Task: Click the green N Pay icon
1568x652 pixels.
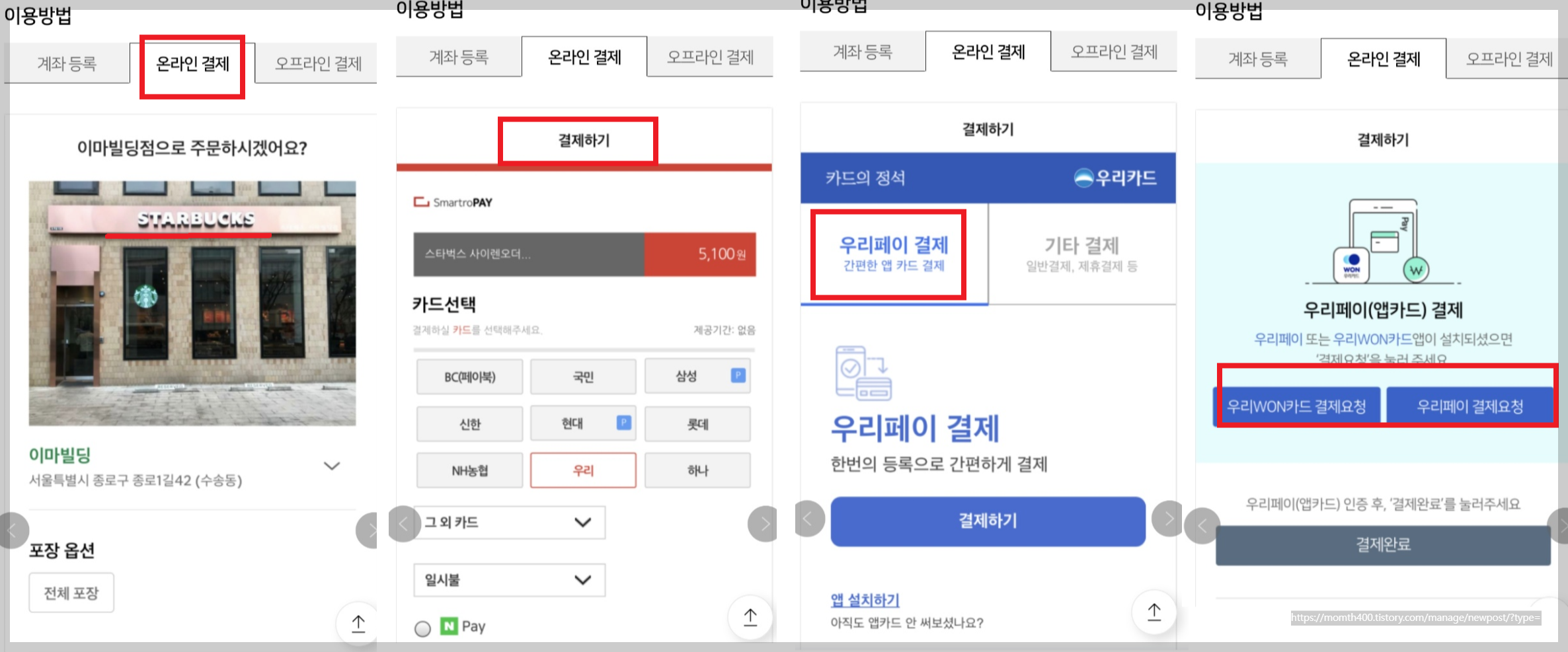Action: pos(450,626)
